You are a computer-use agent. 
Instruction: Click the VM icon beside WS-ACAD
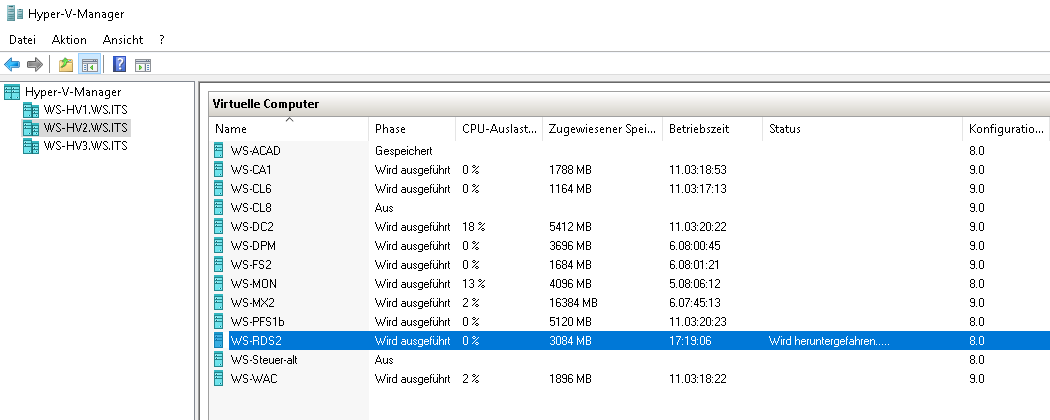[218, 151]
